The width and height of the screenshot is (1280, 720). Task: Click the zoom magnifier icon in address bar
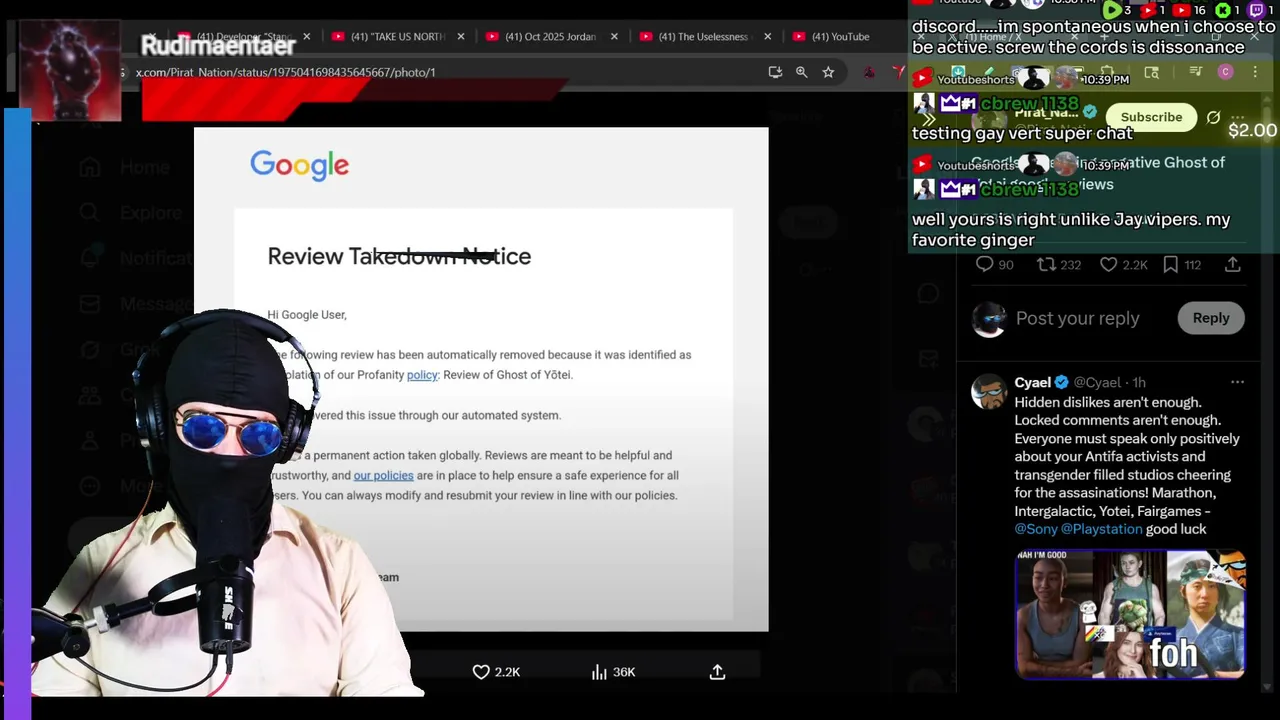tap(801, 72)
